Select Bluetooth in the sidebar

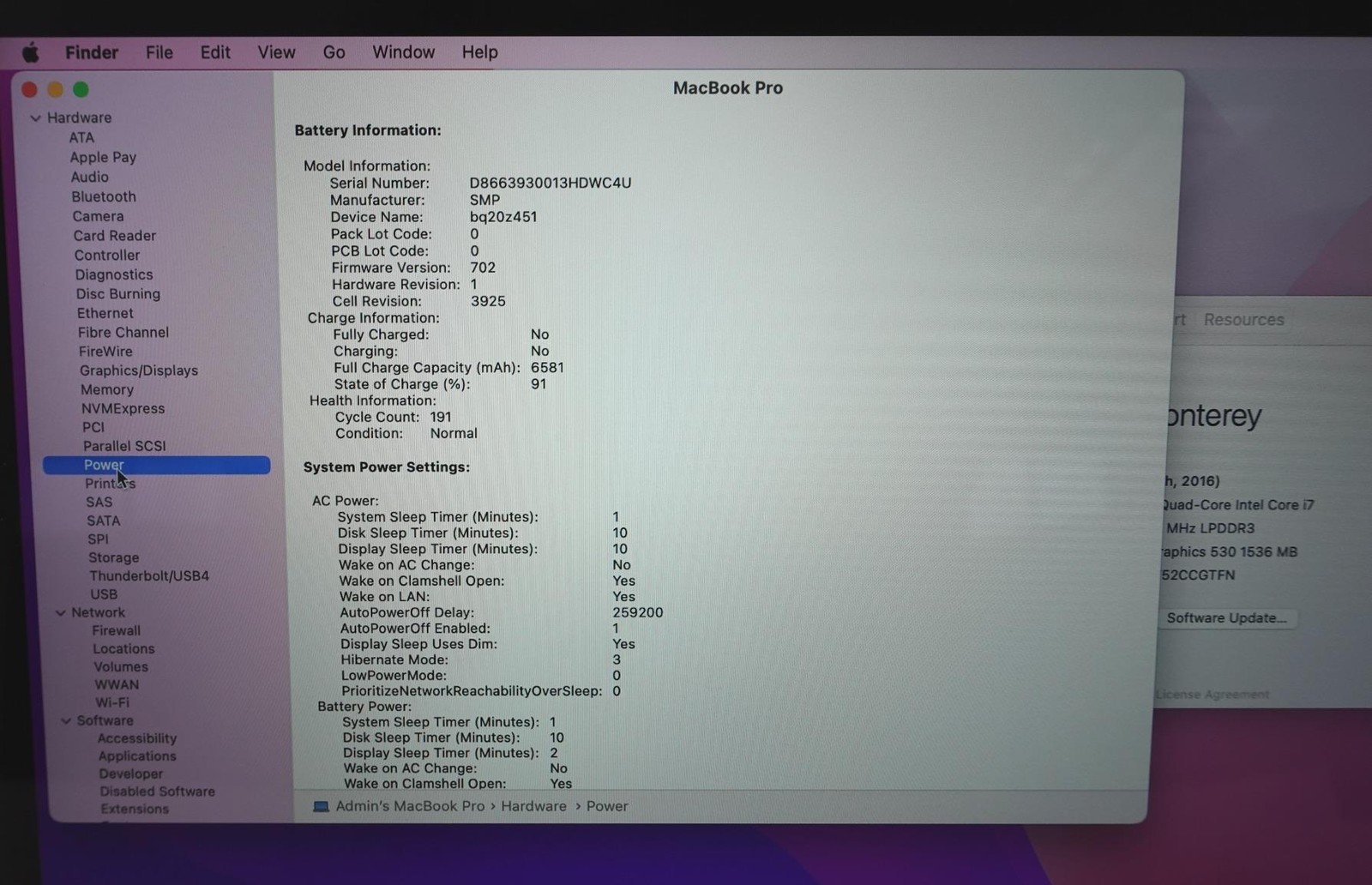[x=104, y=197]
